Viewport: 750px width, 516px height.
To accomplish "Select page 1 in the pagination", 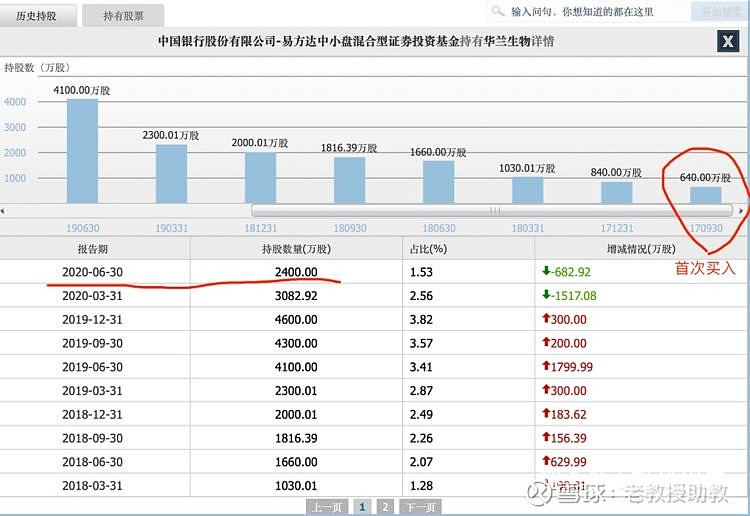I will coord(361,507).
